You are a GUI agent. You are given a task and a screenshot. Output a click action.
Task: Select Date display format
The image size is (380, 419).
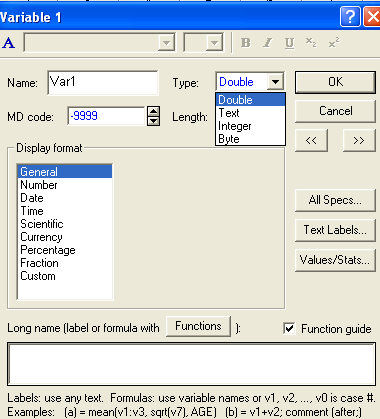(65, 198)
